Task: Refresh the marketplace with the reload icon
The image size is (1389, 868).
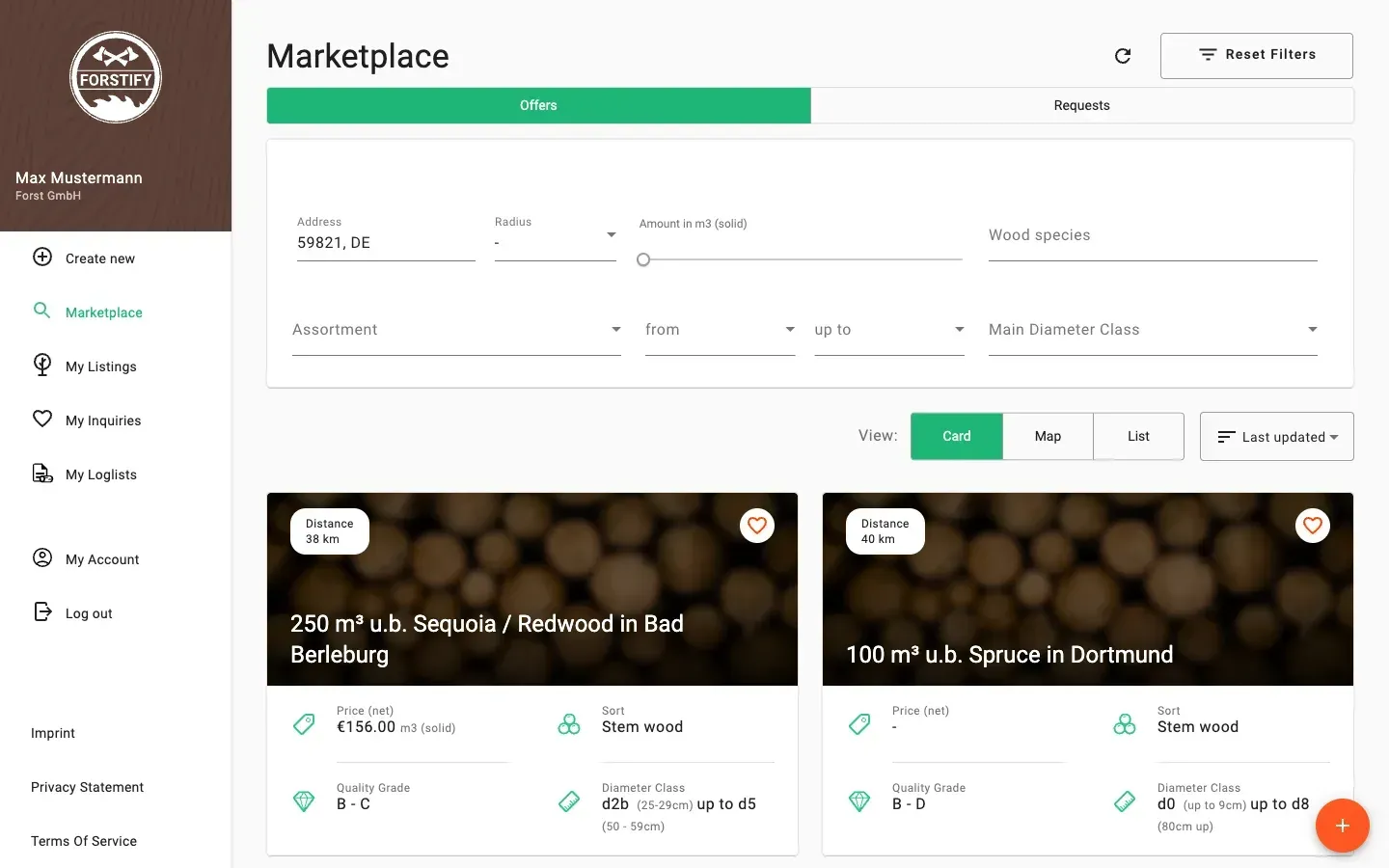Action: click(x=1123, y=56)
